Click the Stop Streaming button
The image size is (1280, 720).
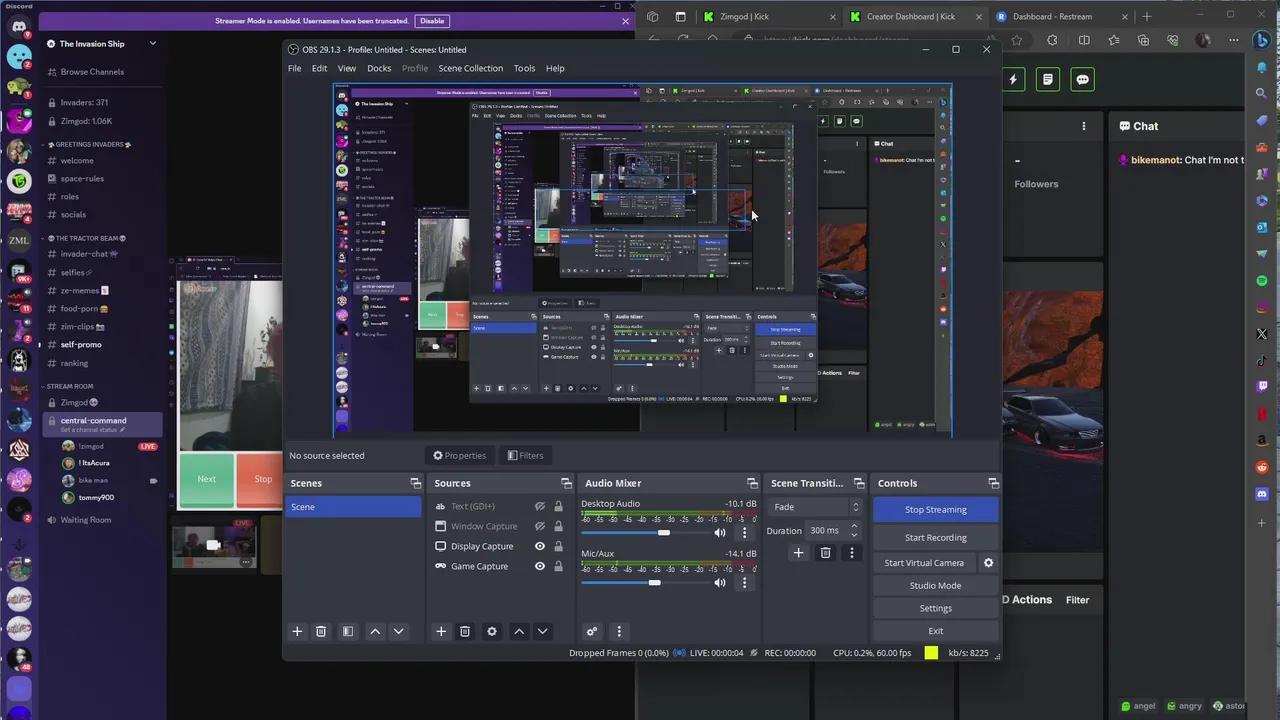935,510
